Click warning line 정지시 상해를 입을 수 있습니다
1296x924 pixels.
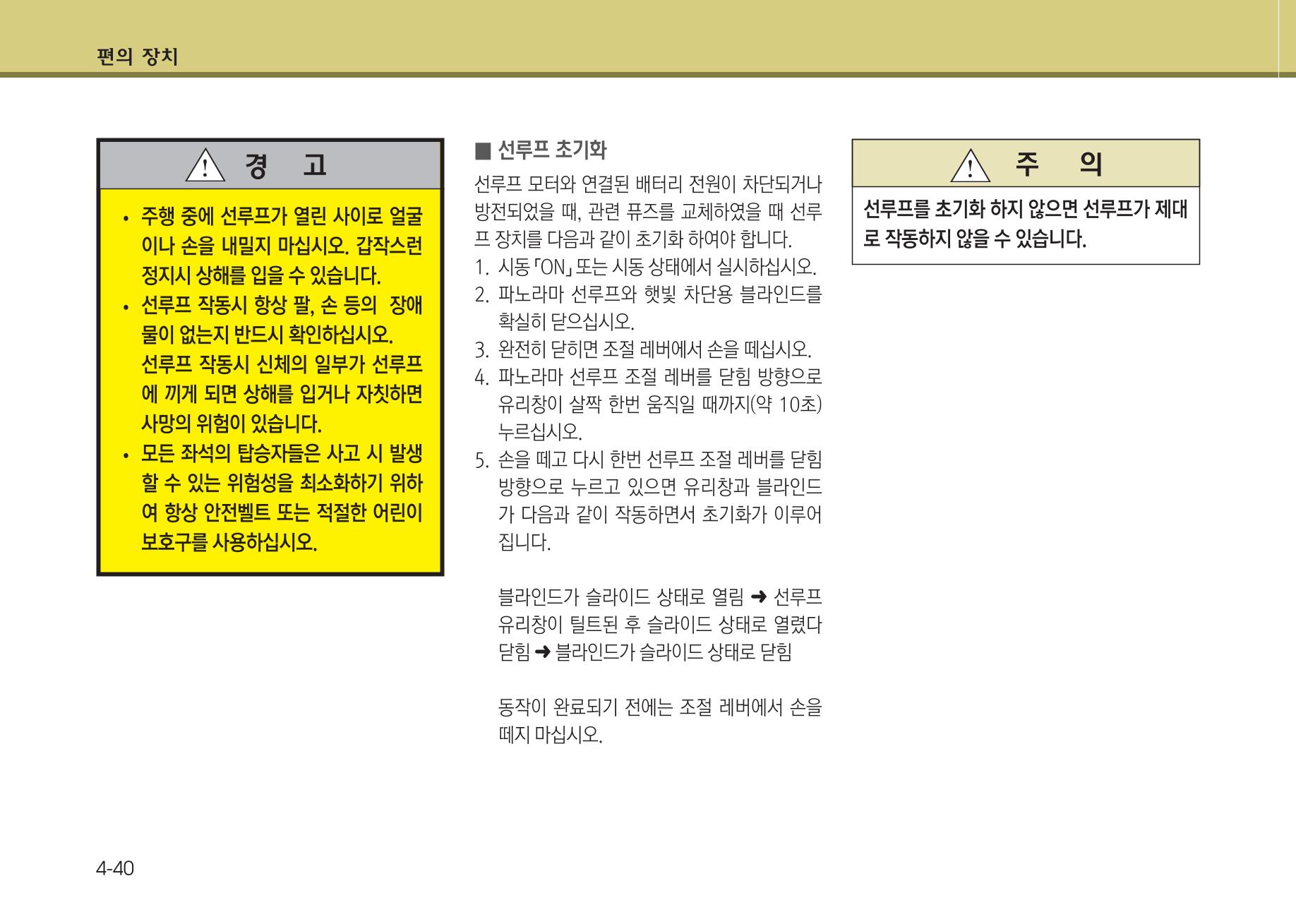261,275
